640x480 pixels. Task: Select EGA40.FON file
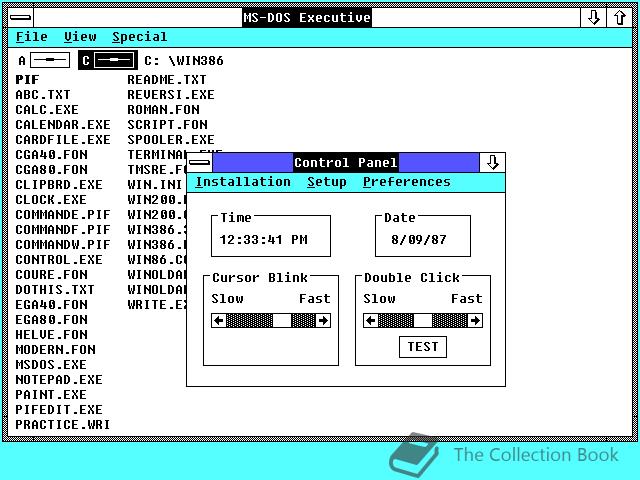[x=51, y=305]
